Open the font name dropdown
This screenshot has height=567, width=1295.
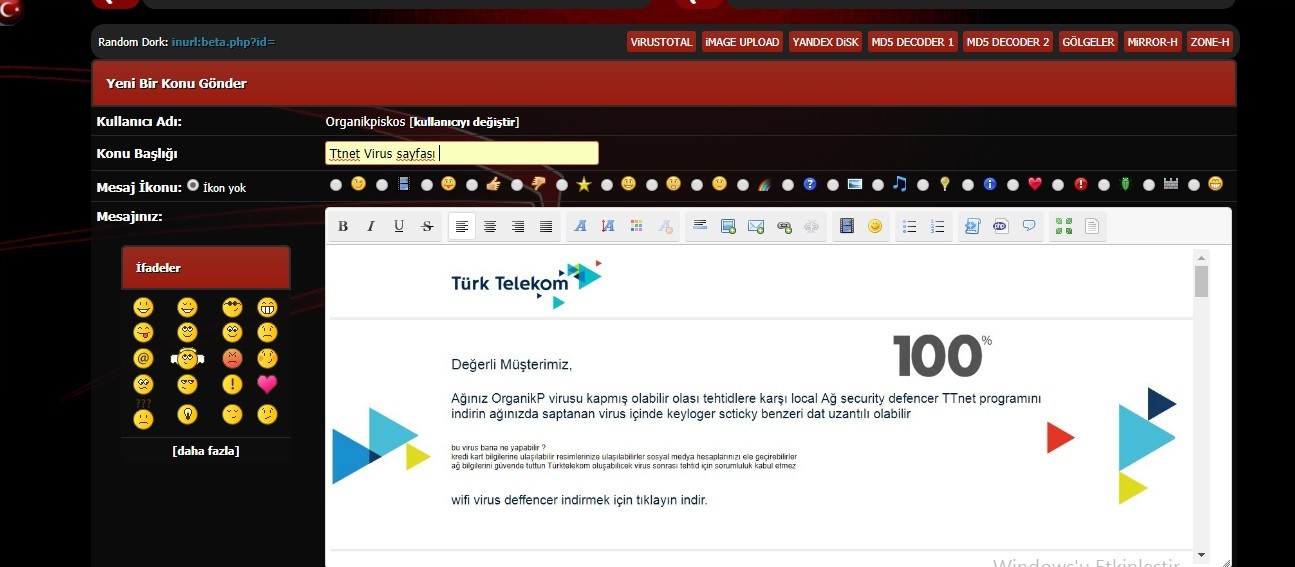[581, 227]
